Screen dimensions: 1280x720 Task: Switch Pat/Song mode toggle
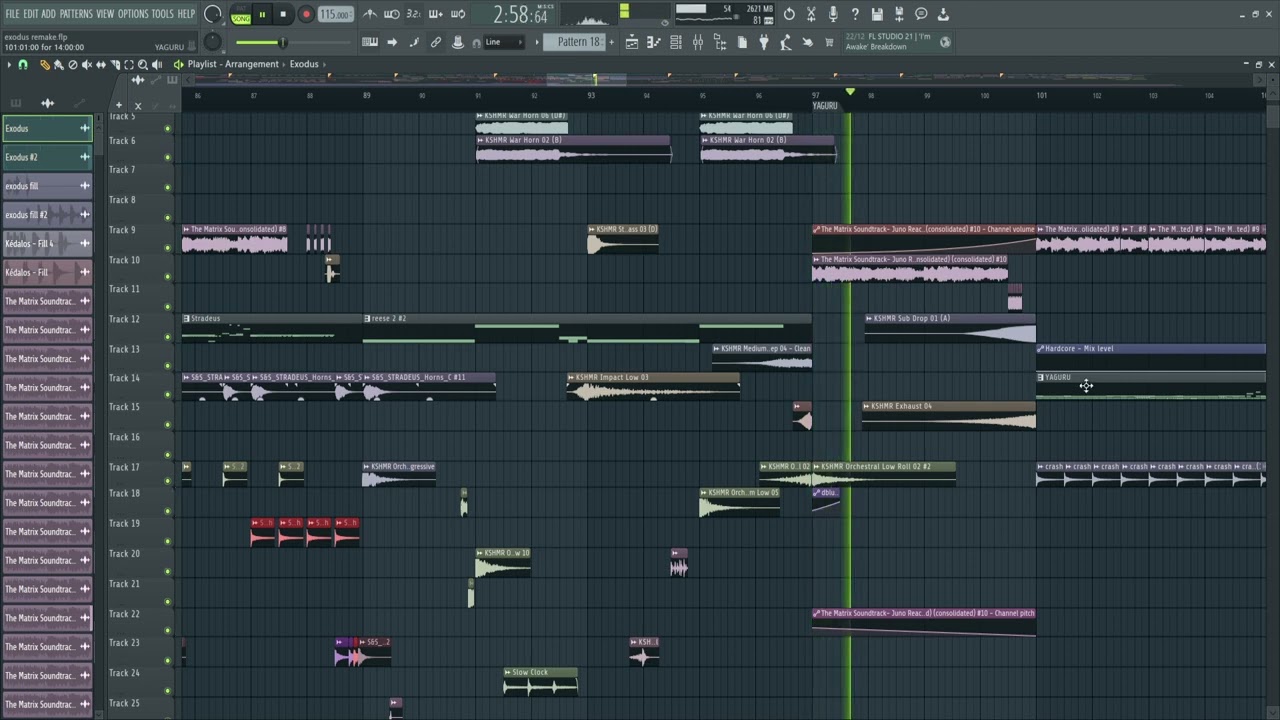point(241,14)
